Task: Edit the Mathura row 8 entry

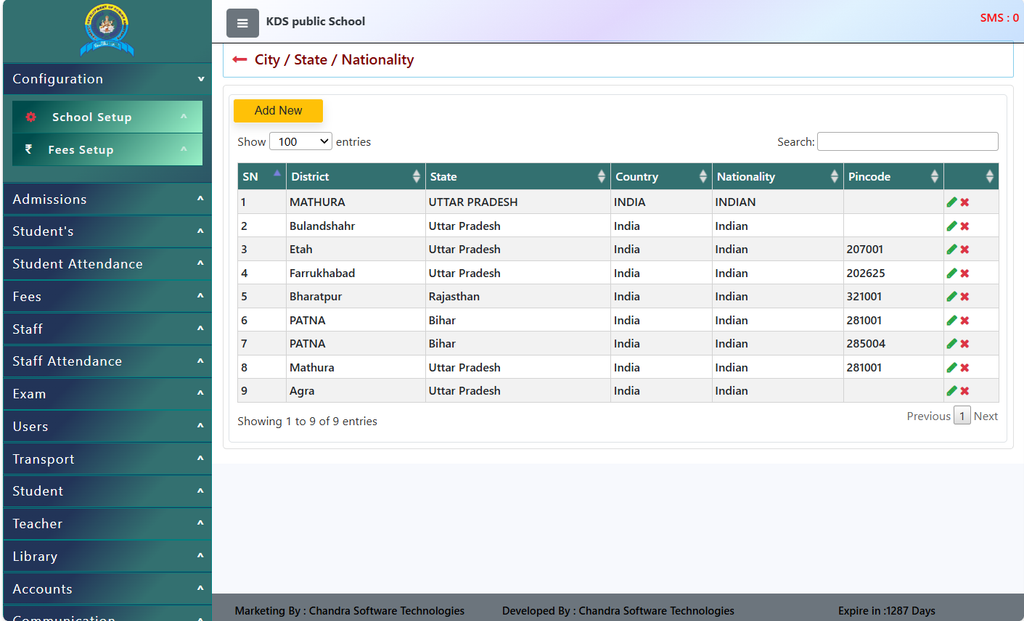Action: click(952, 368)
